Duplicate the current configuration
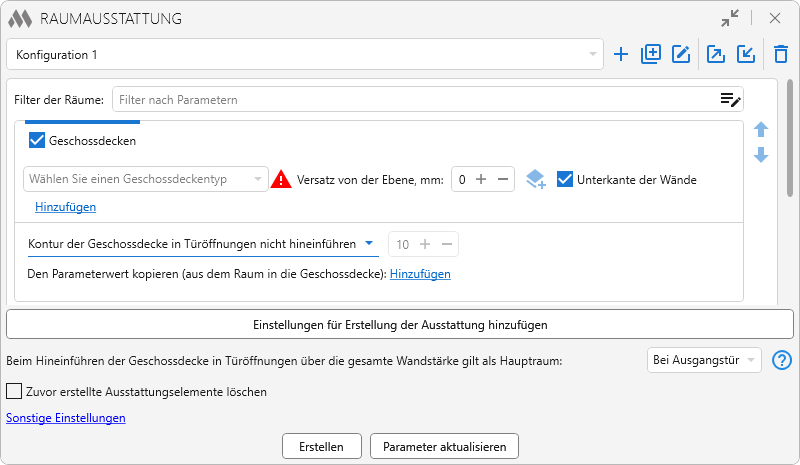 (651, 55)
